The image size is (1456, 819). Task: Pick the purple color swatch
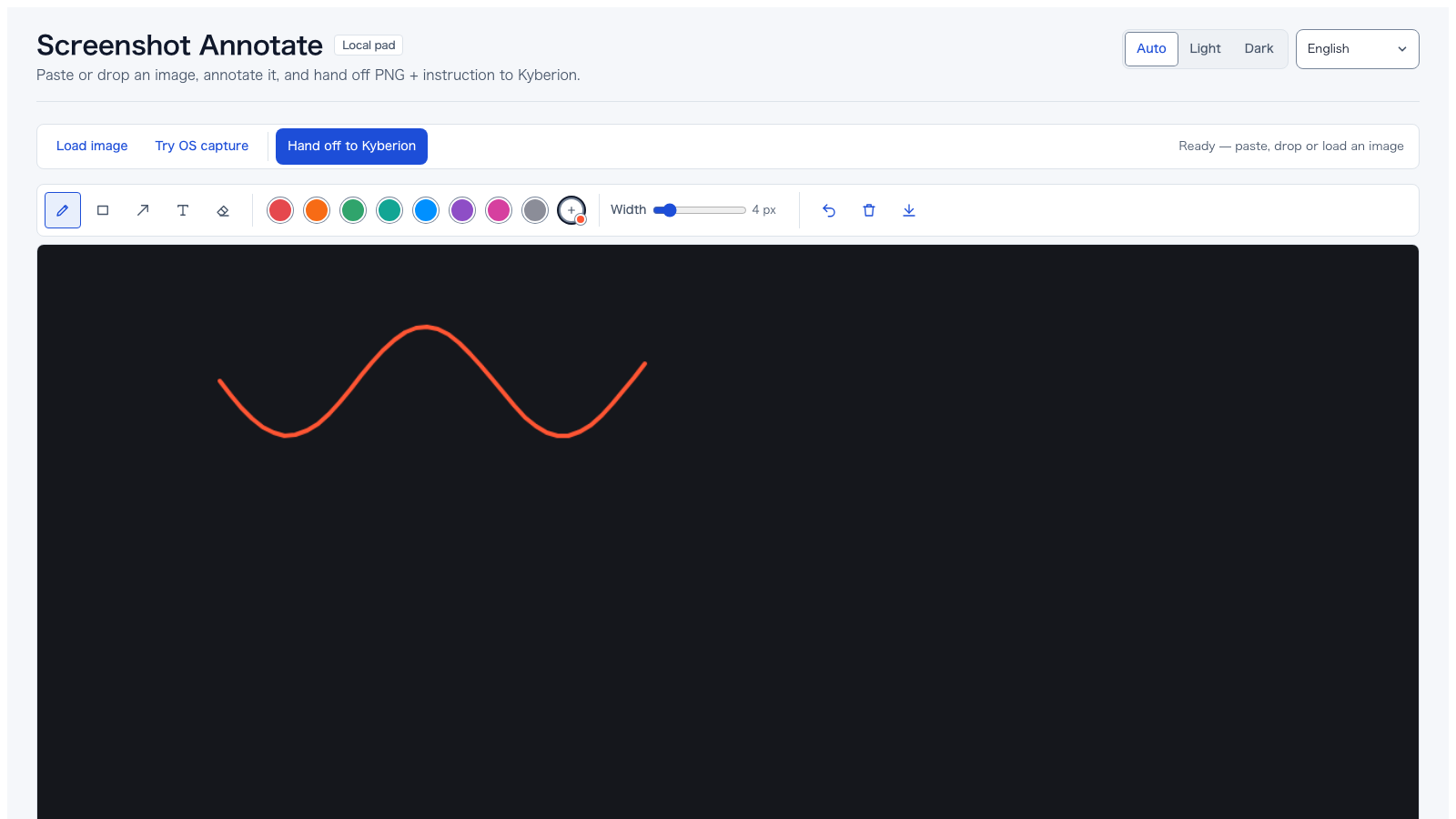(x=462, y=210)
